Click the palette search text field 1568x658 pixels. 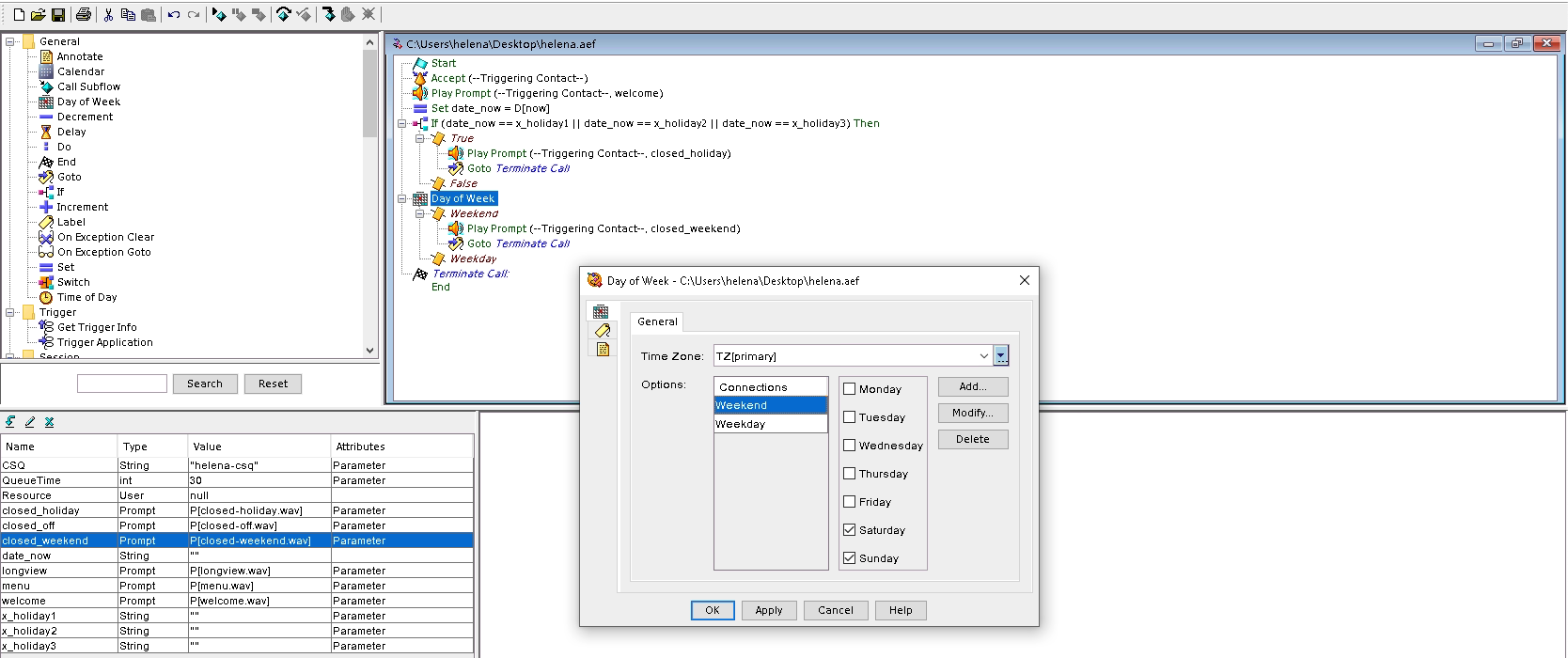[x=121, y=384]
